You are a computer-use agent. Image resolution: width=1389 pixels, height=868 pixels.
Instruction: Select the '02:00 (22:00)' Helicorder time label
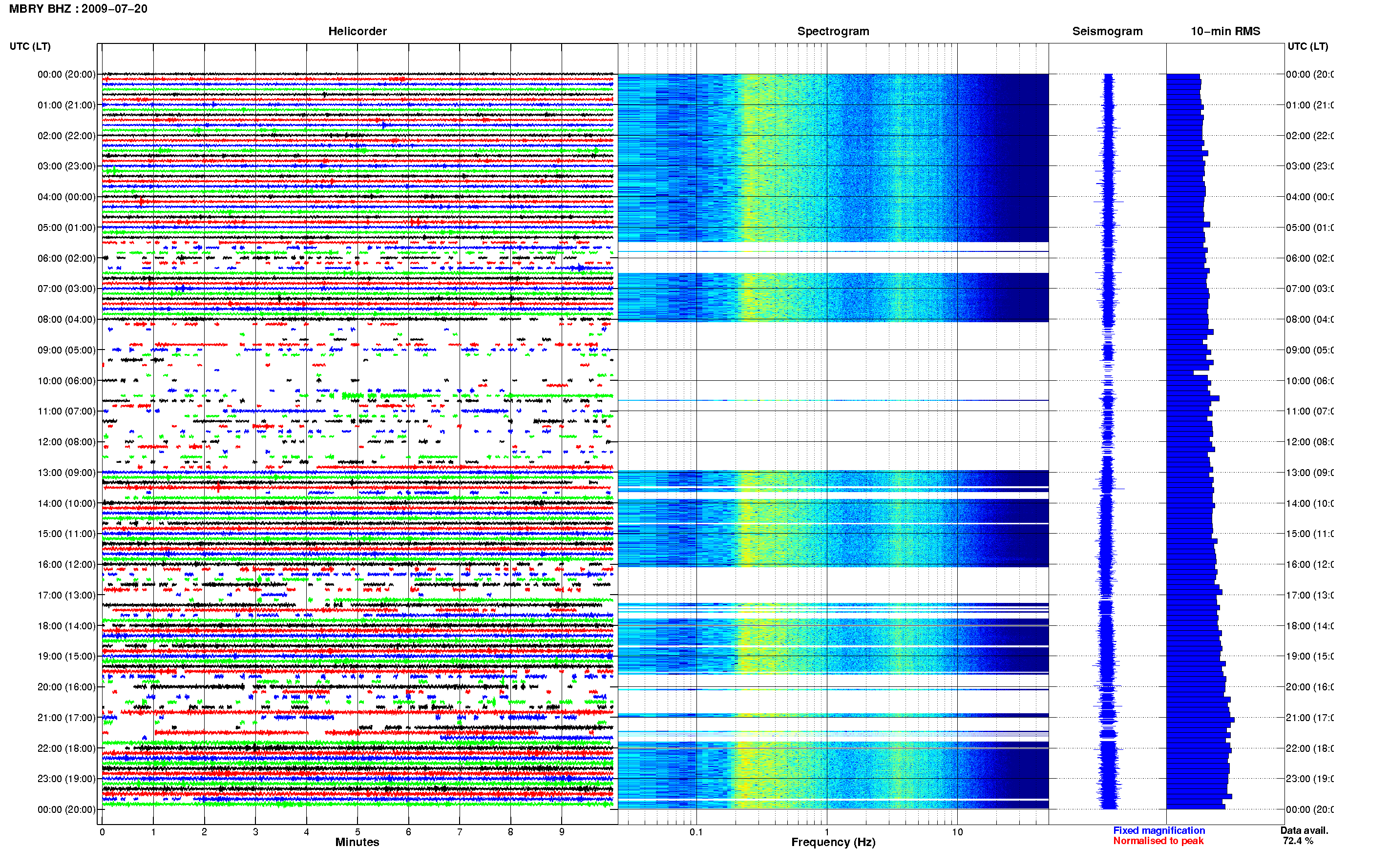click(66, 136)
